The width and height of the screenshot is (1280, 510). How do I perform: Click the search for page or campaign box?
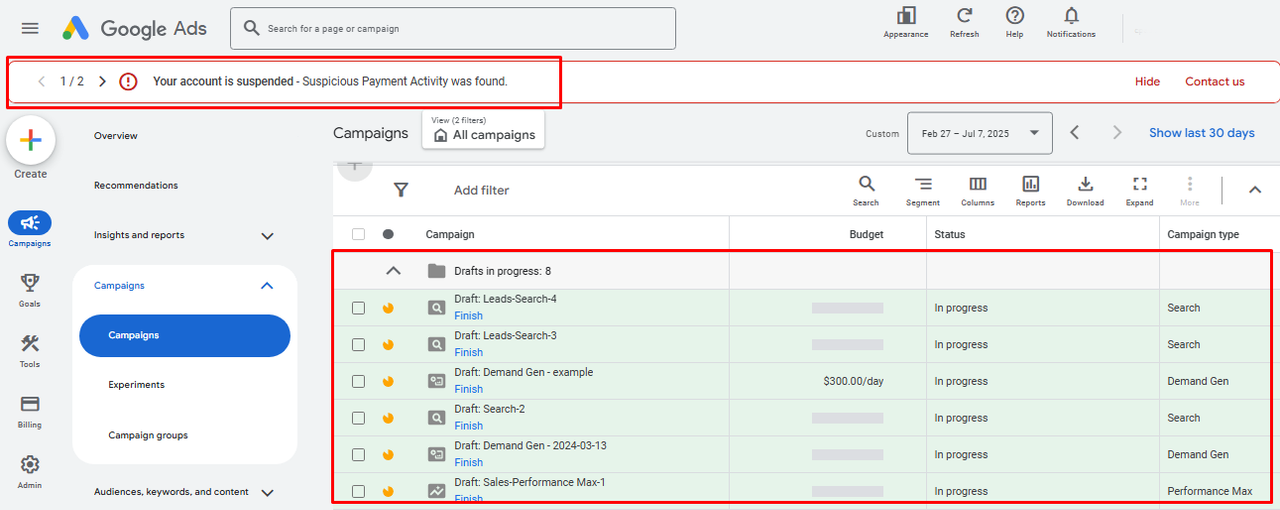[453, 28]
